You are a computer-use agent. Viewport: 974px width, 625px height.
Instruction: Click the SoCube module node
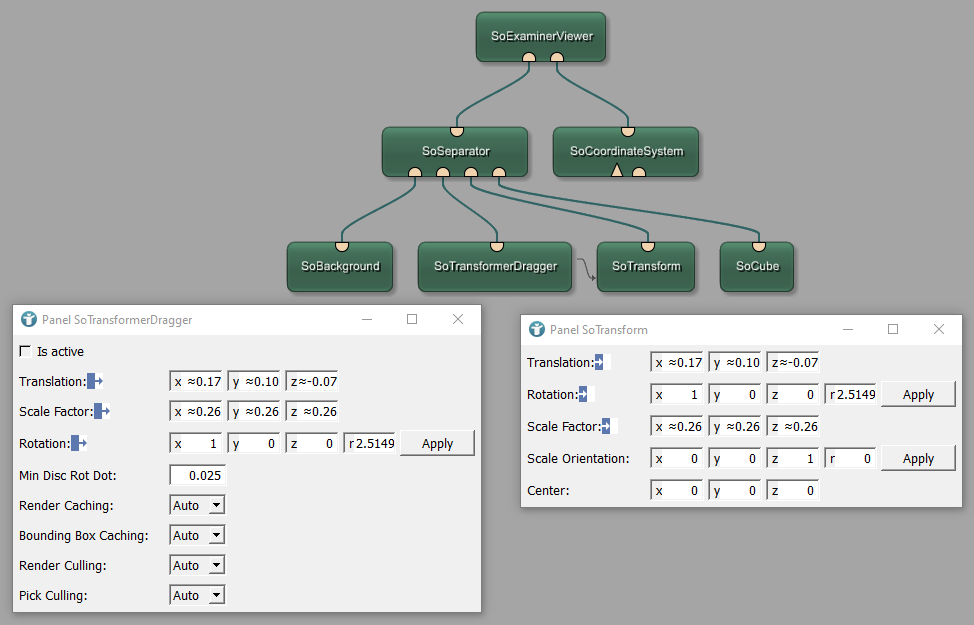pyautogui.click(x=757, y=267)
